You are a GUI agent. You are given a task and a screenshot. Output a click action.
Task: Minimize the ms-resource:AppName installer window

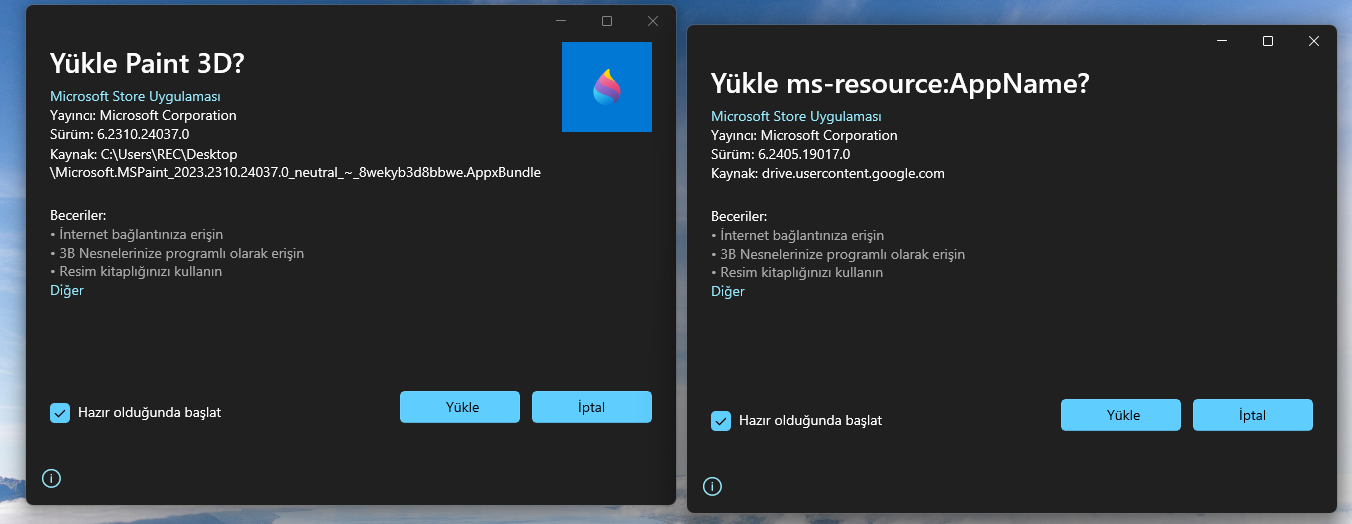1222,41
